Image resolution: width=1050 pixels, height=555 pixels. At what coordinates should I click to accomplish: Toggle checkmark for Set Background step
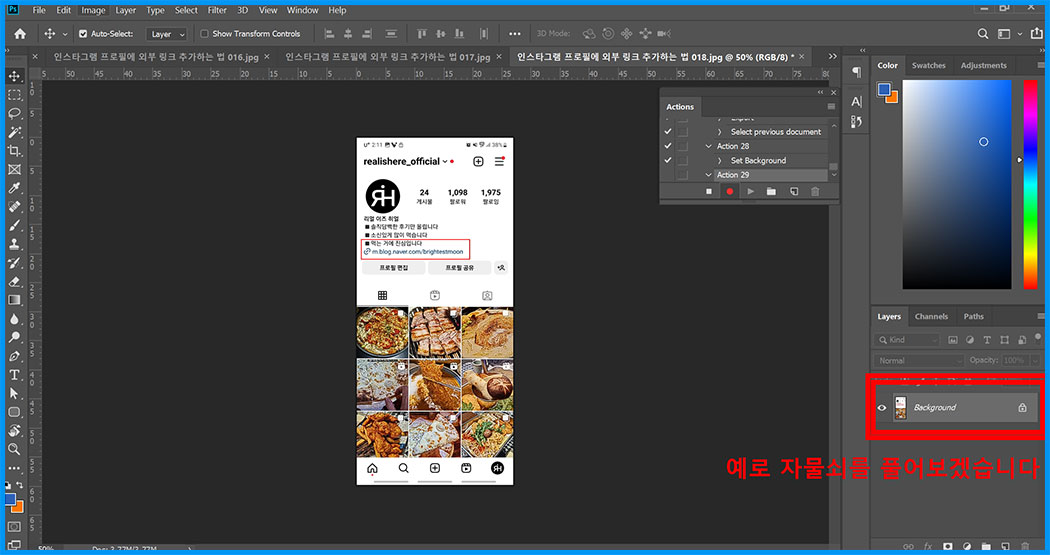tap(668, 161)
